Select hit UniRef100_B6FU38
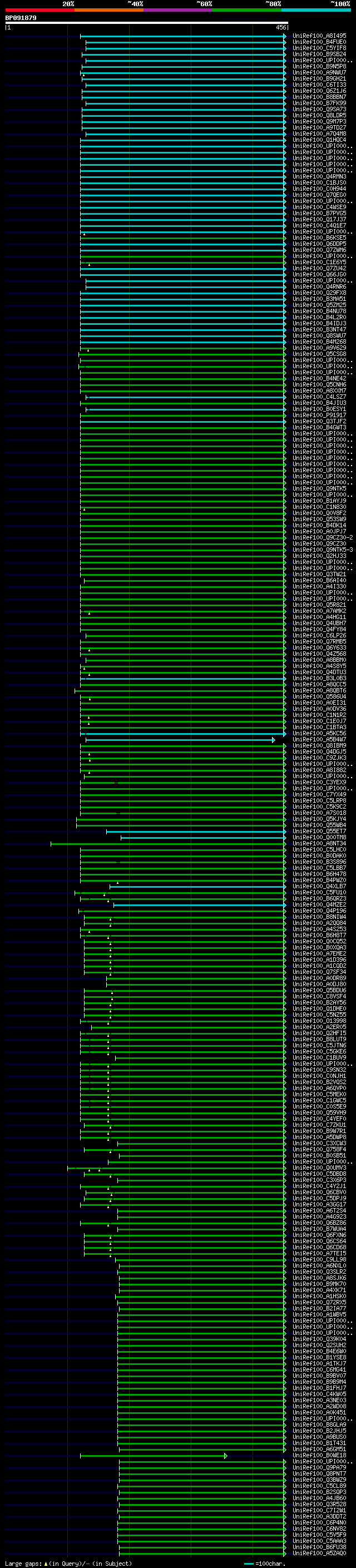Image resolution: width=356 pixels, height=1568 pixels. (x=319, y=1547)
